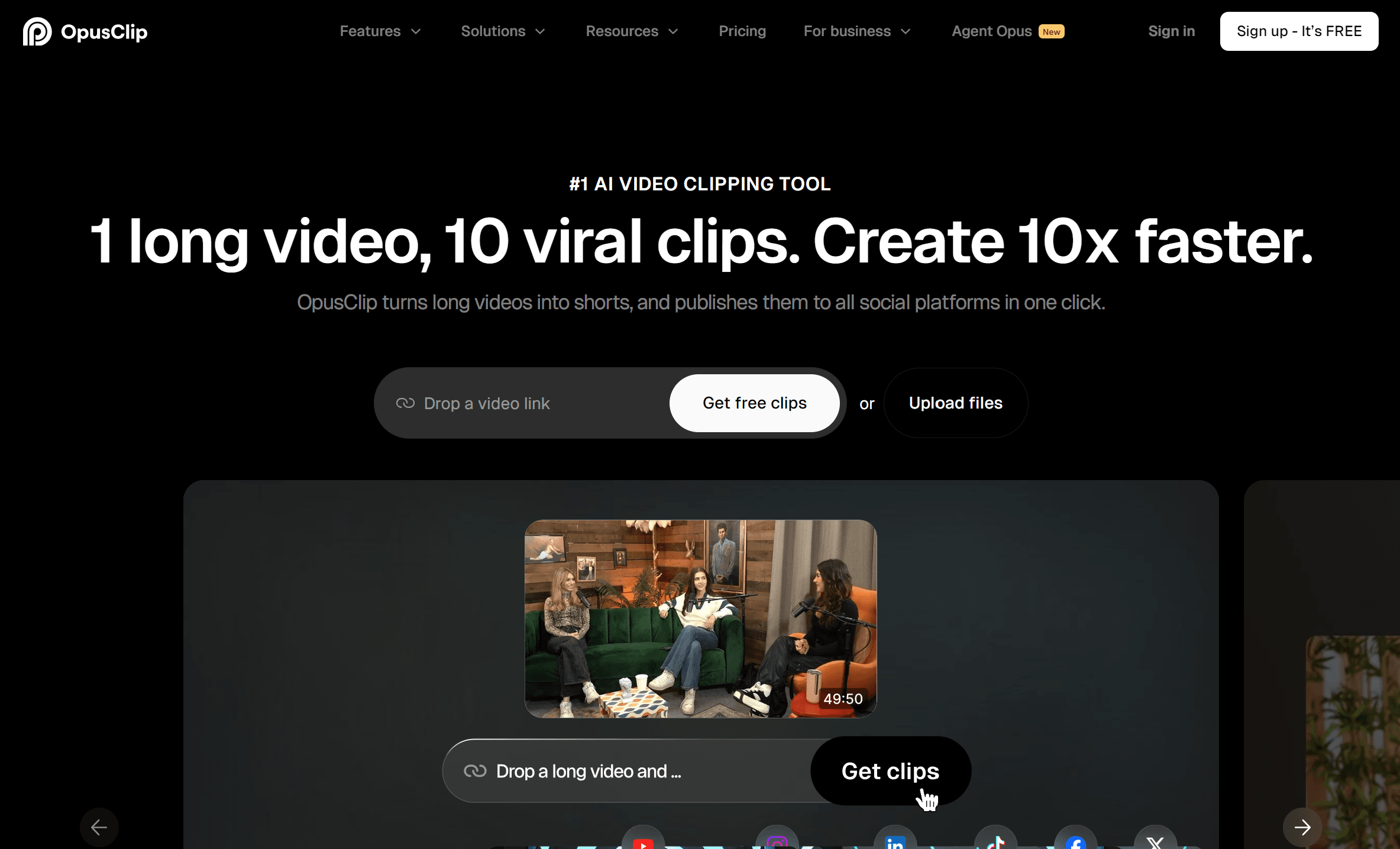Expand the For business menu

(856, 31)
